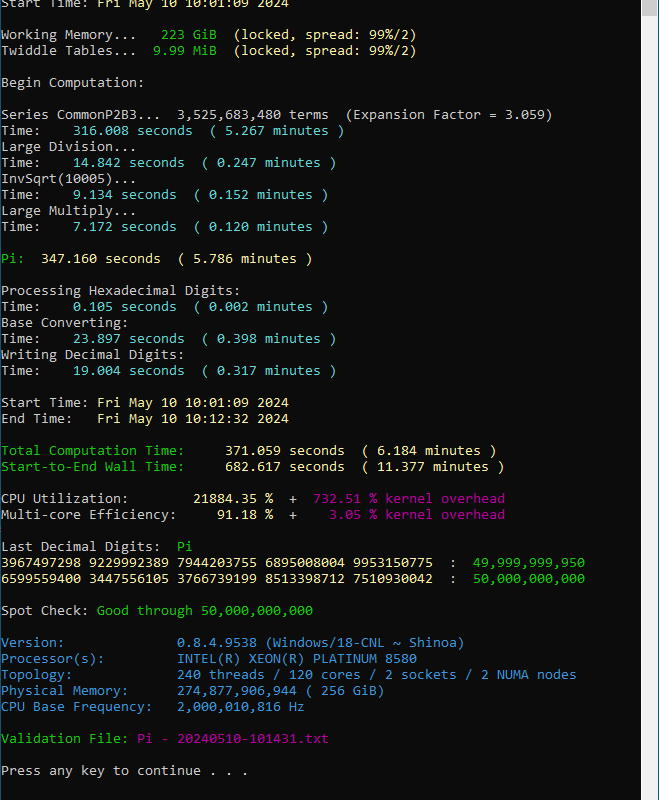659x800 pixels.
Task: Select the '9.99 MiB' twiddle tables value
Action: coord(185,51)
